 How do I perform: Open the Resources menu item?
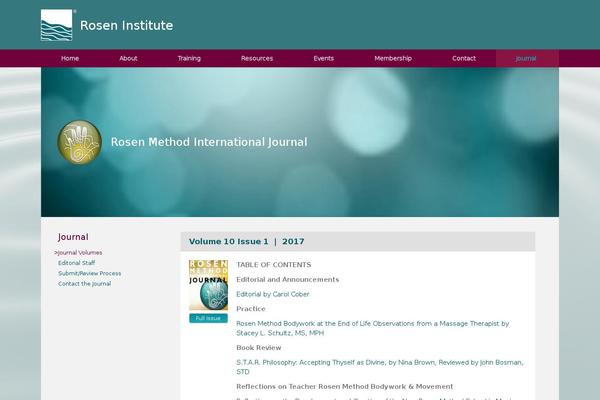pos(257,59)
